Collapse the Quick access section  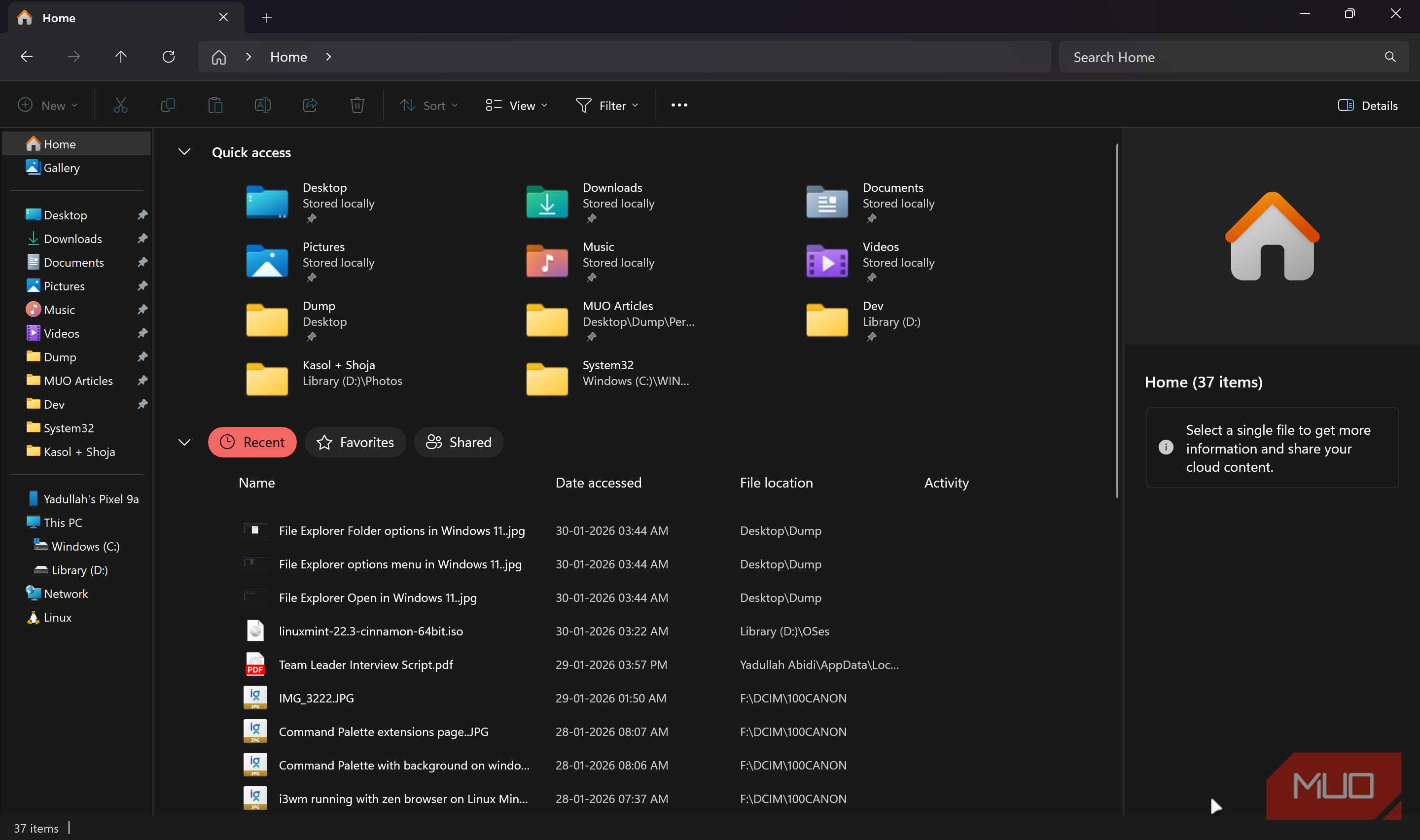tap(184, 152)
